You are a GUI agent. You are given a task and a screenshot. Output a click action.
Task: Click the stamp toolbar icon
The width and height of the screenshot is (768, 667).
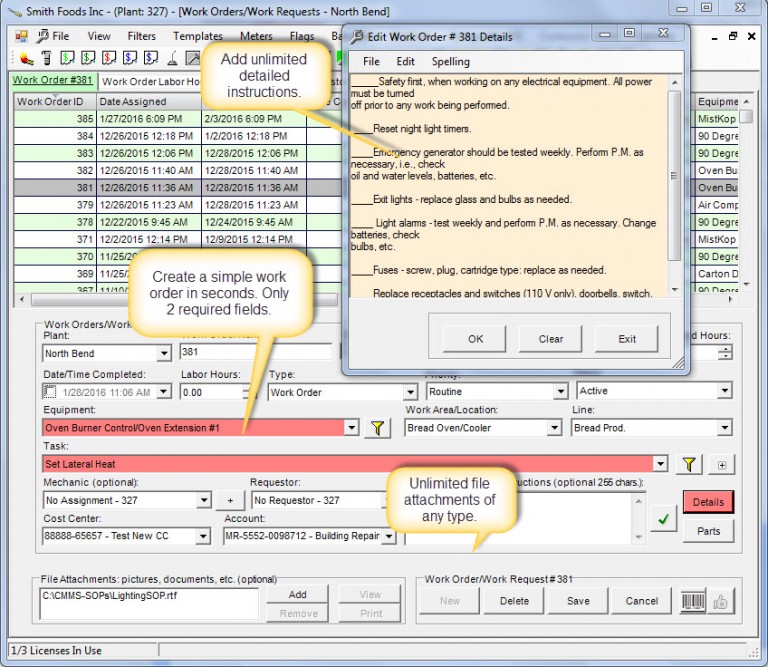point(172,58)
